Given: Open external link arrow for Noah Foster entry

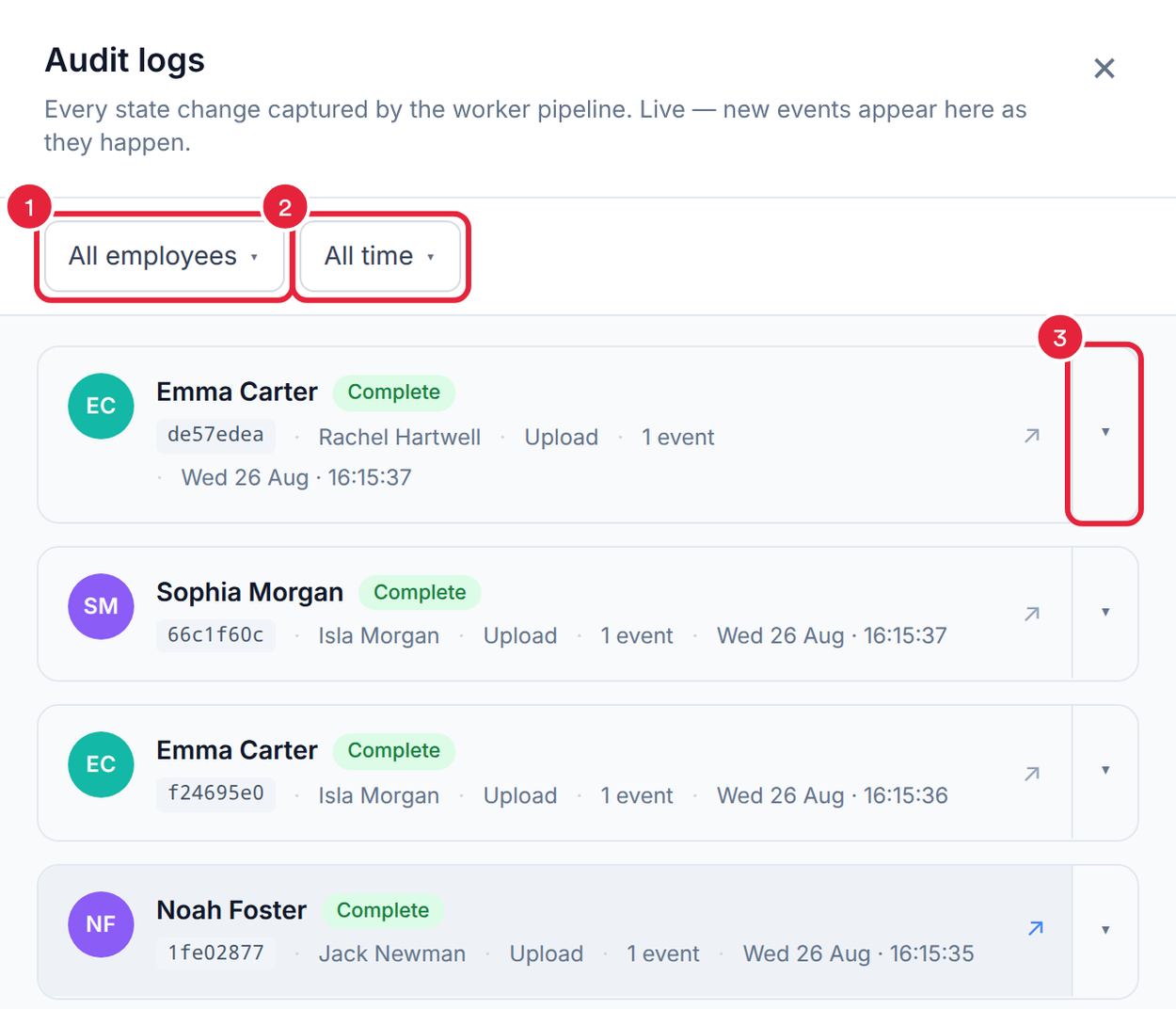Looking at the screenshot, I should coord(1036,929).
